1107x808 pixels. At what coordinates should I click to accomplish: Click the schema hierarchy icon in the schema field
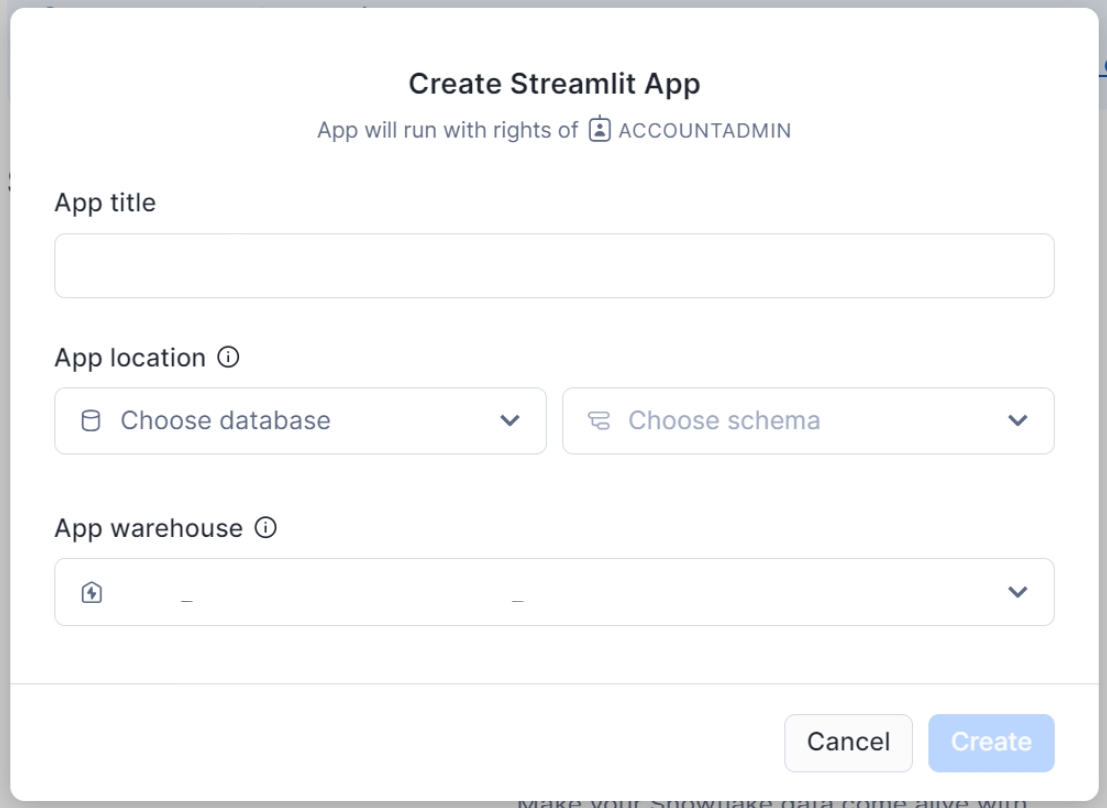tap(601, 420)
